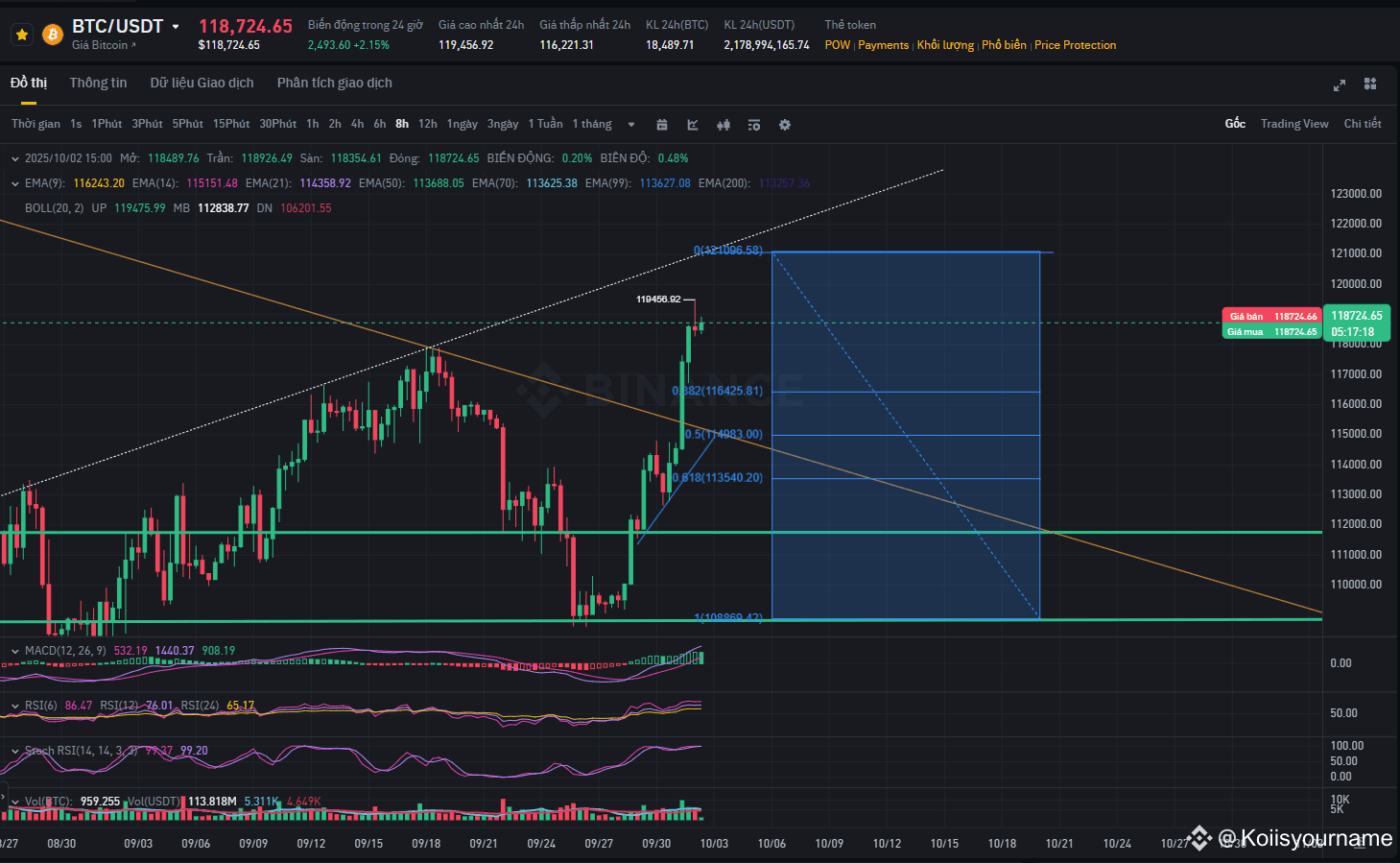Select the 6h timeframe
The width and height of the screenshot is (1400, 863).
(x=380, y=124)
